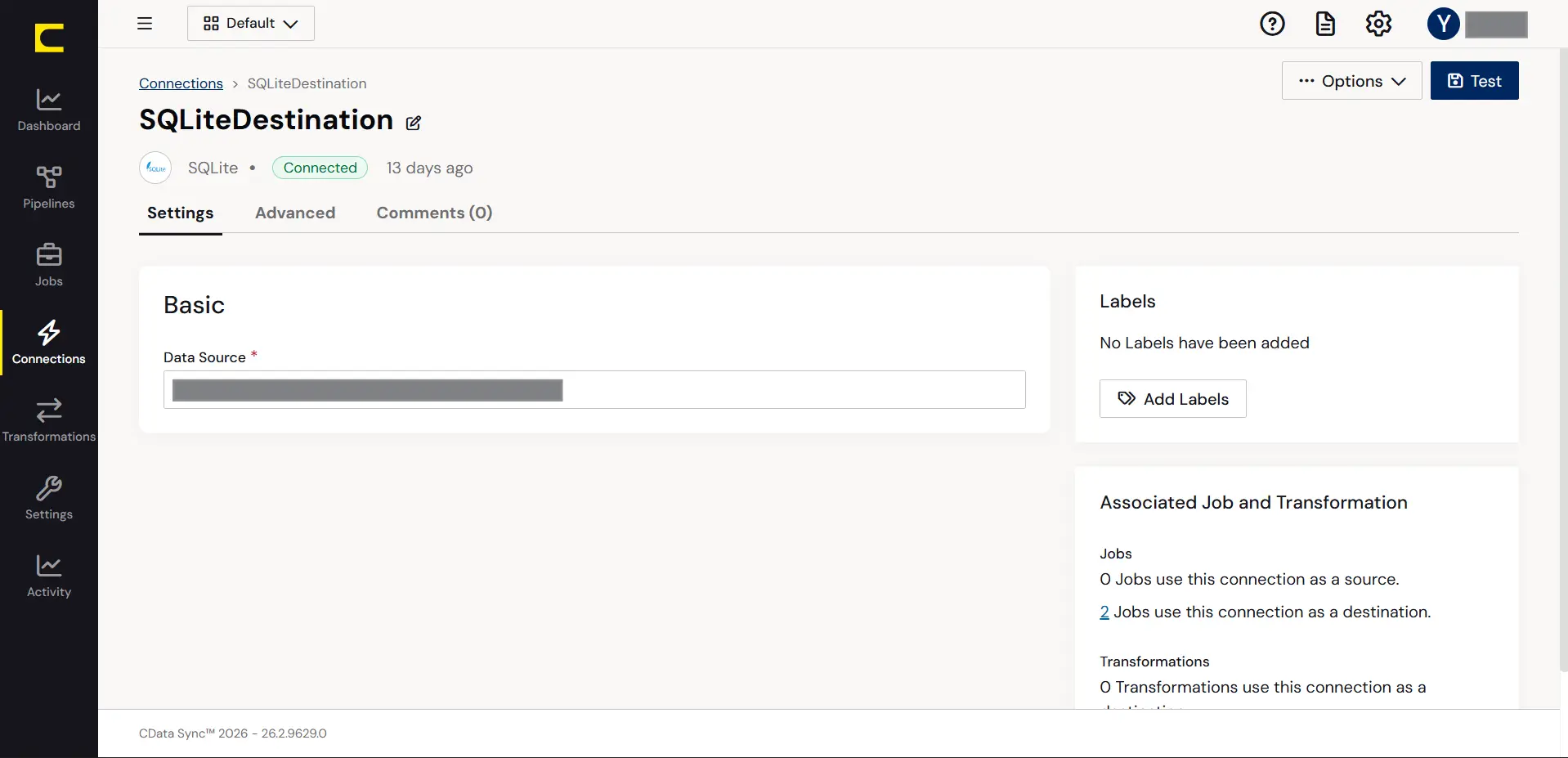
Task: Click the Test connection button
Action: point(1474,81)
